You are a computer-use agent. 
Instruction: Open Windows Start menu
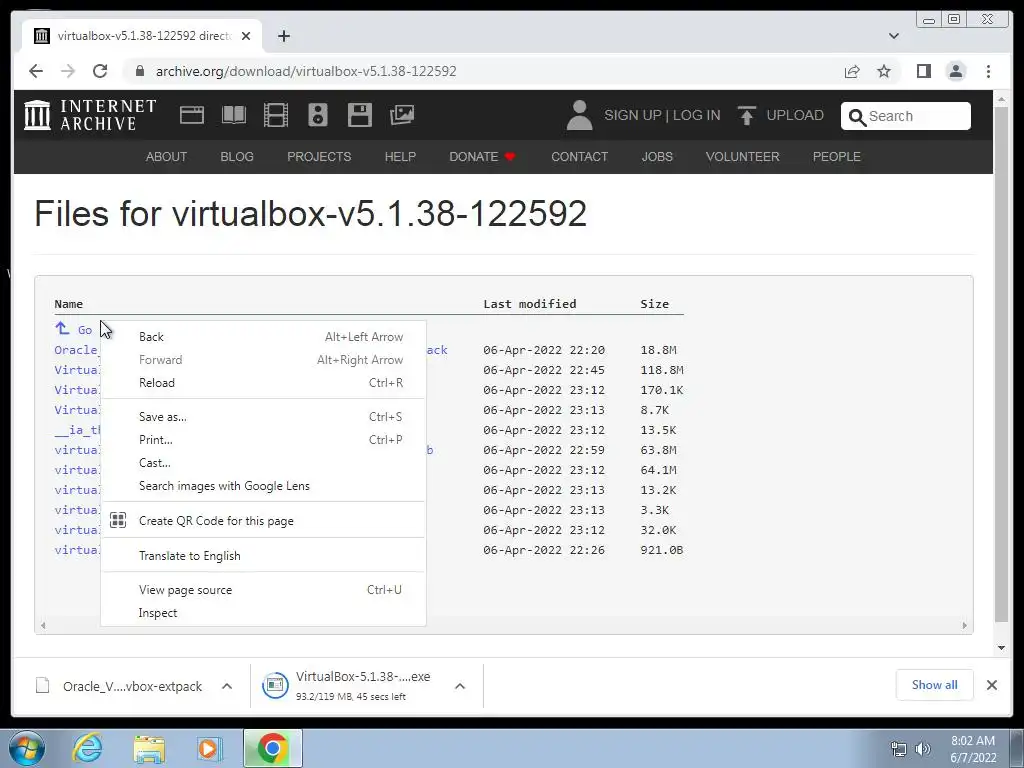27,748
